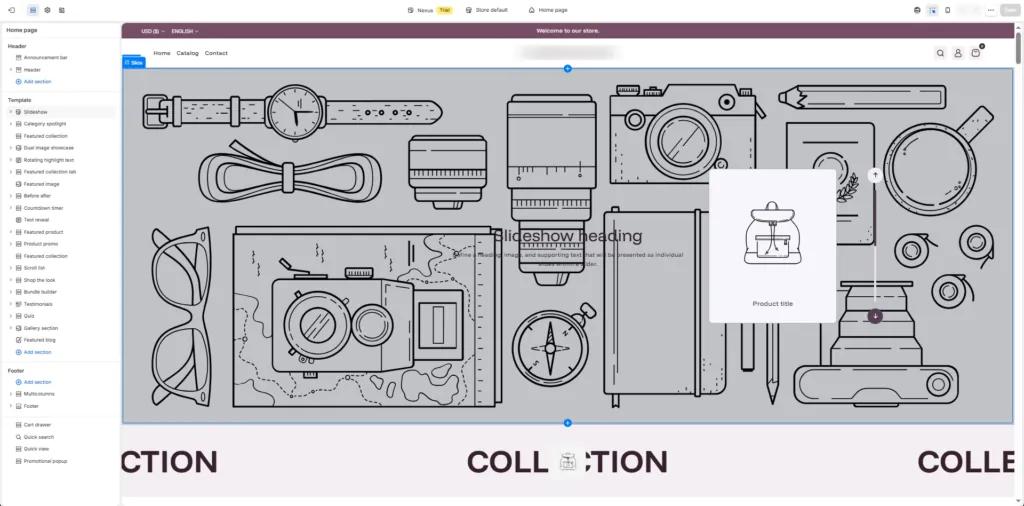The width and height of the screenshot is (1024, 506).
Task: Expand Featured collection tab blocks
Action: coord(10,172)
